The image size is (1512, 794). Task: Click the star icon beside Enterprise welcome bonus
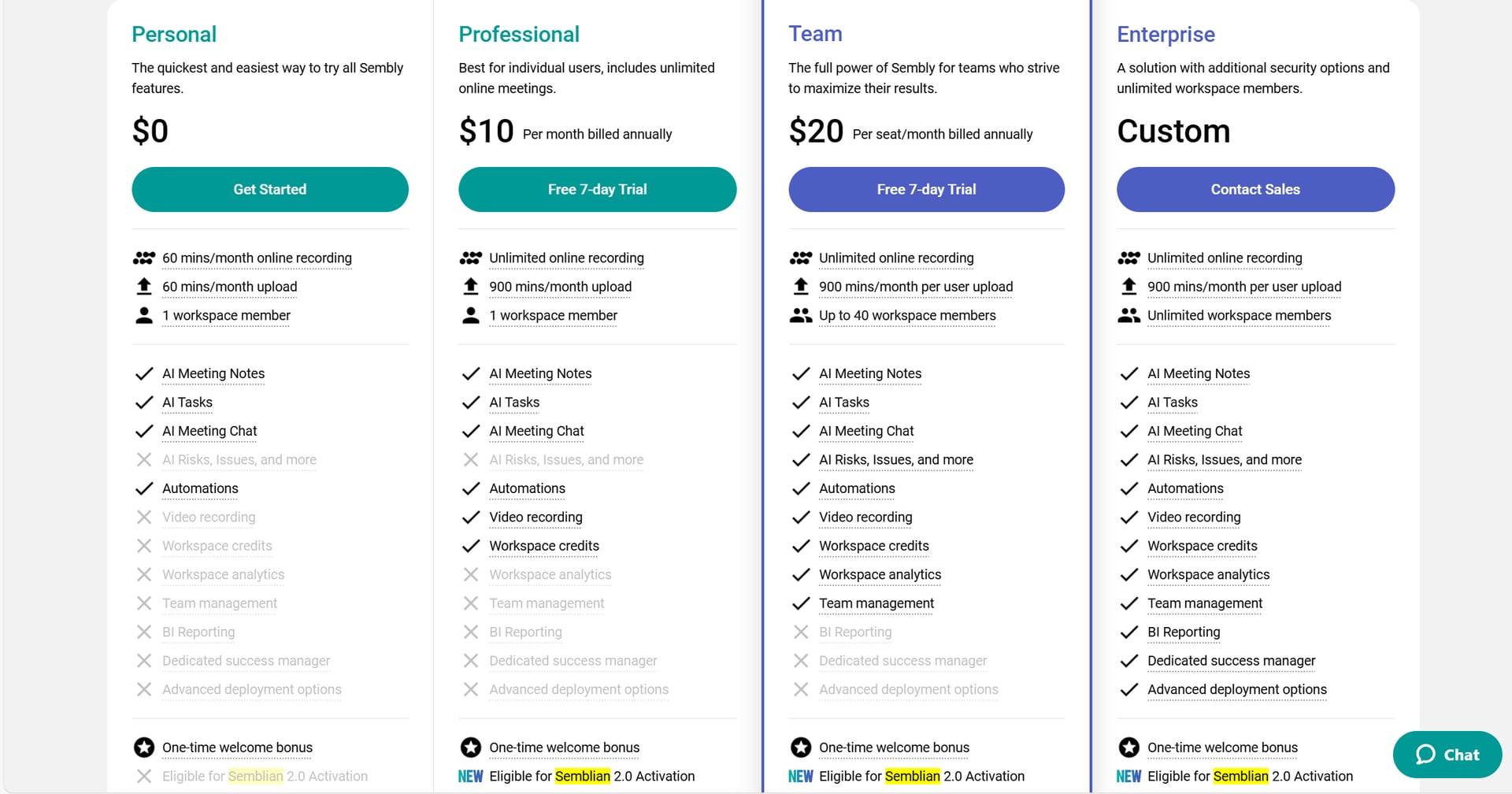1129,747
